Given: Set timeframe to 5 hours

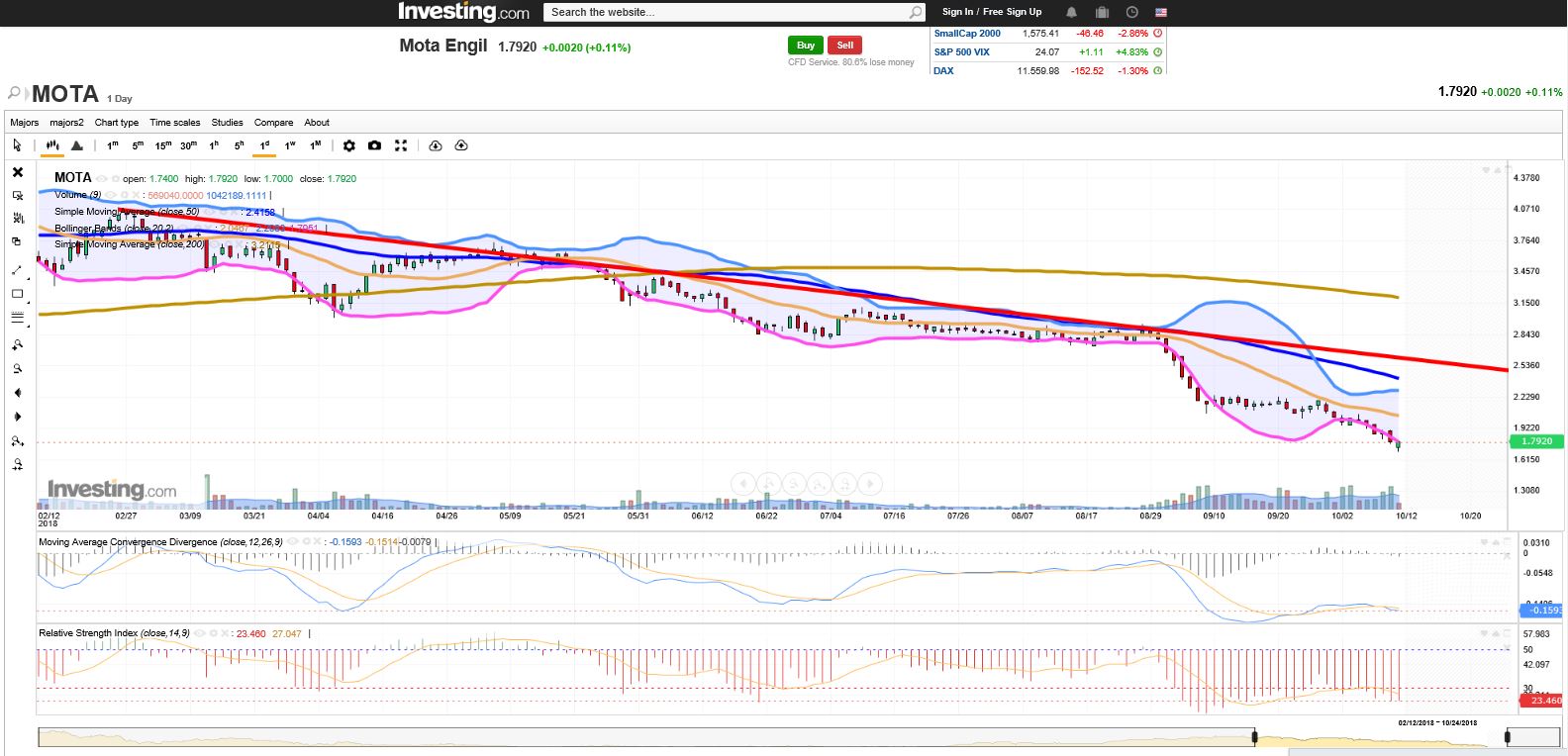Looking at the screenshot, I should pyautogui.click(x=240, y=145).
